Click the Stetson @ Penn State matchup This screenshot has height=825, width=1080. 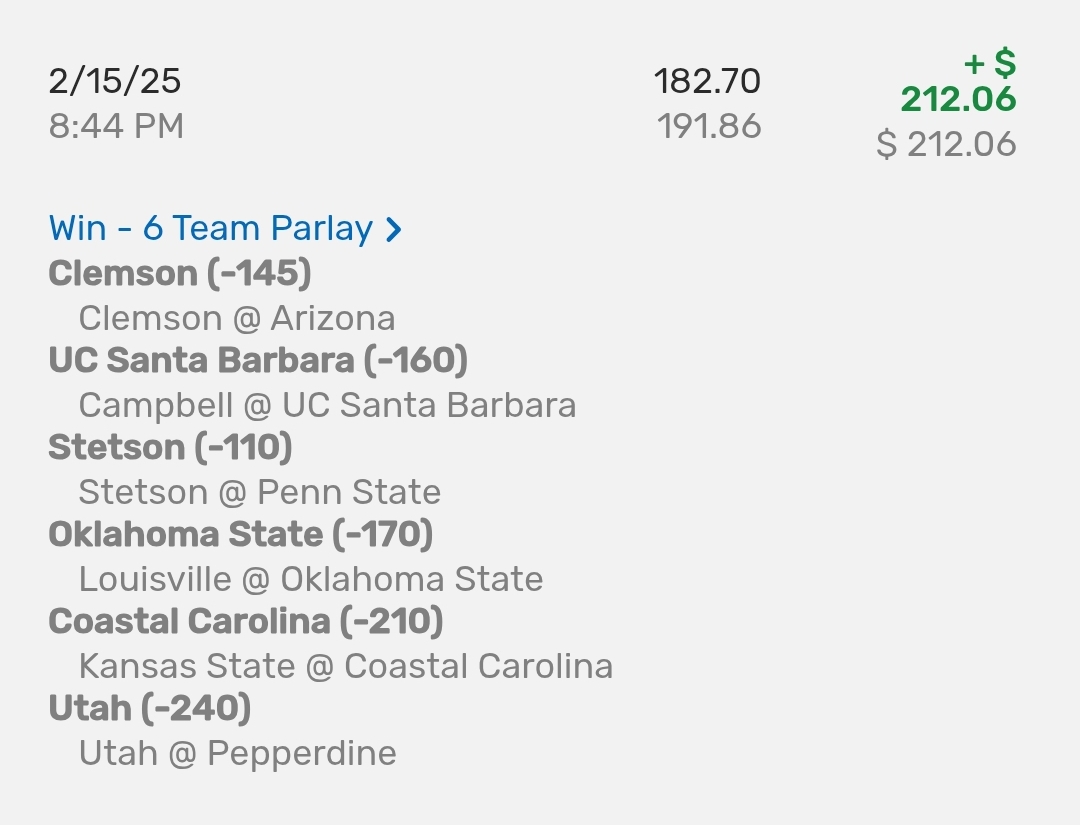point(259,492)
